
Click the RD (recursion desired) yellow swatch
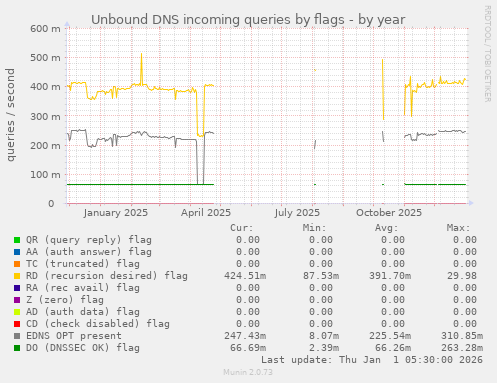pyautogui.click(x=17, y=276)
